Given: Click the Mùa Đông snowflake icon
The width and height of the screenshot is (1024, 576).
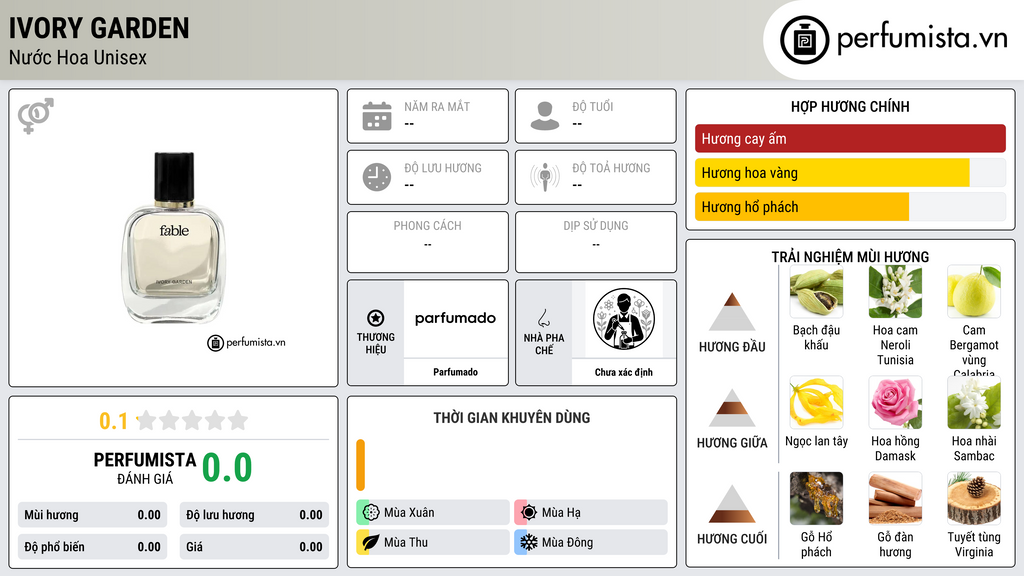Looking at the screenshot, I should 529,542.
